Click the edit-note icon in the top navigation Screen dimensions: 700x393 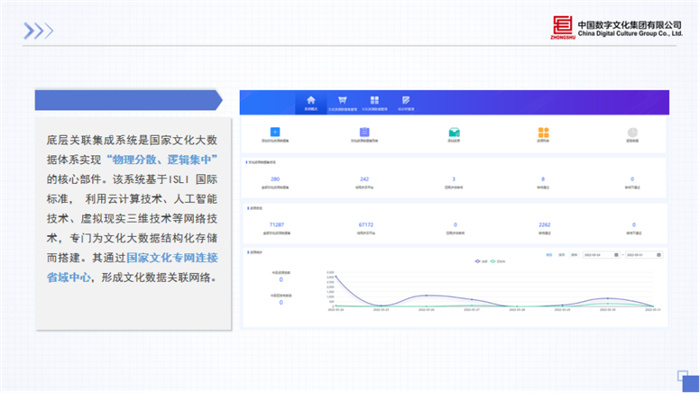[x=406, y=100]
